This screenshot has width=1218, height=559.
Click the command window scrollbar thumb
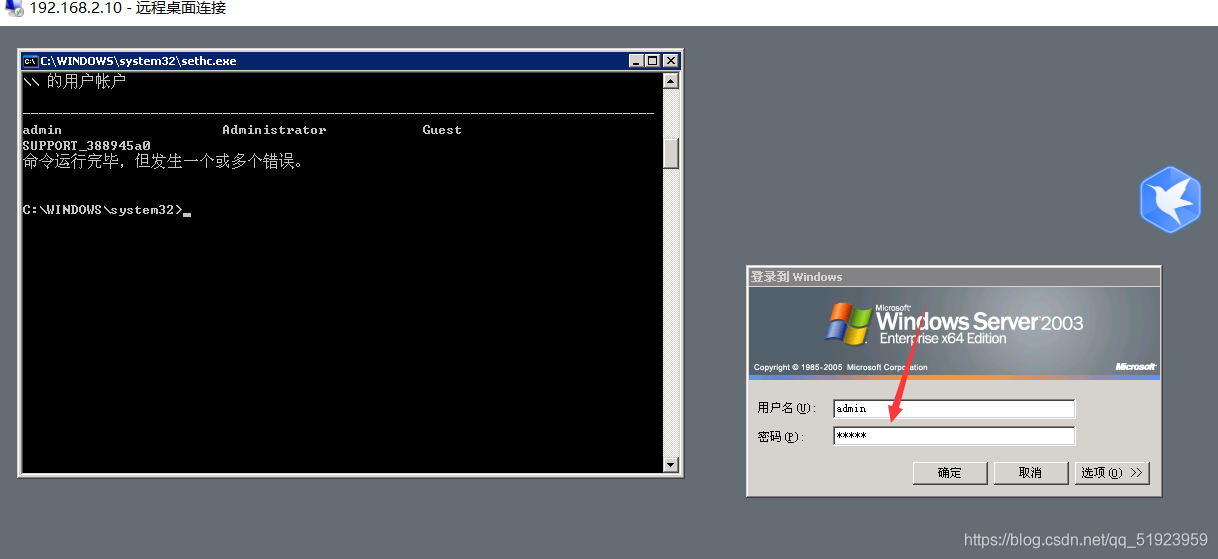pyautogui.click(x=671, y=153)
